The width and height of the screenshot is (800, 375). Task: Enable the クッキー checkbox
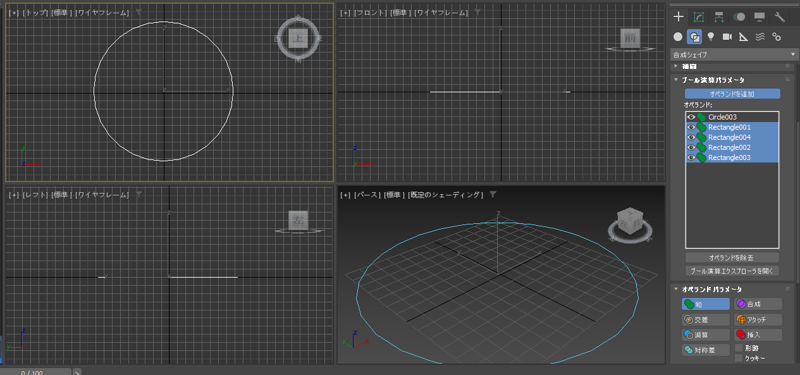click(738, 358)
